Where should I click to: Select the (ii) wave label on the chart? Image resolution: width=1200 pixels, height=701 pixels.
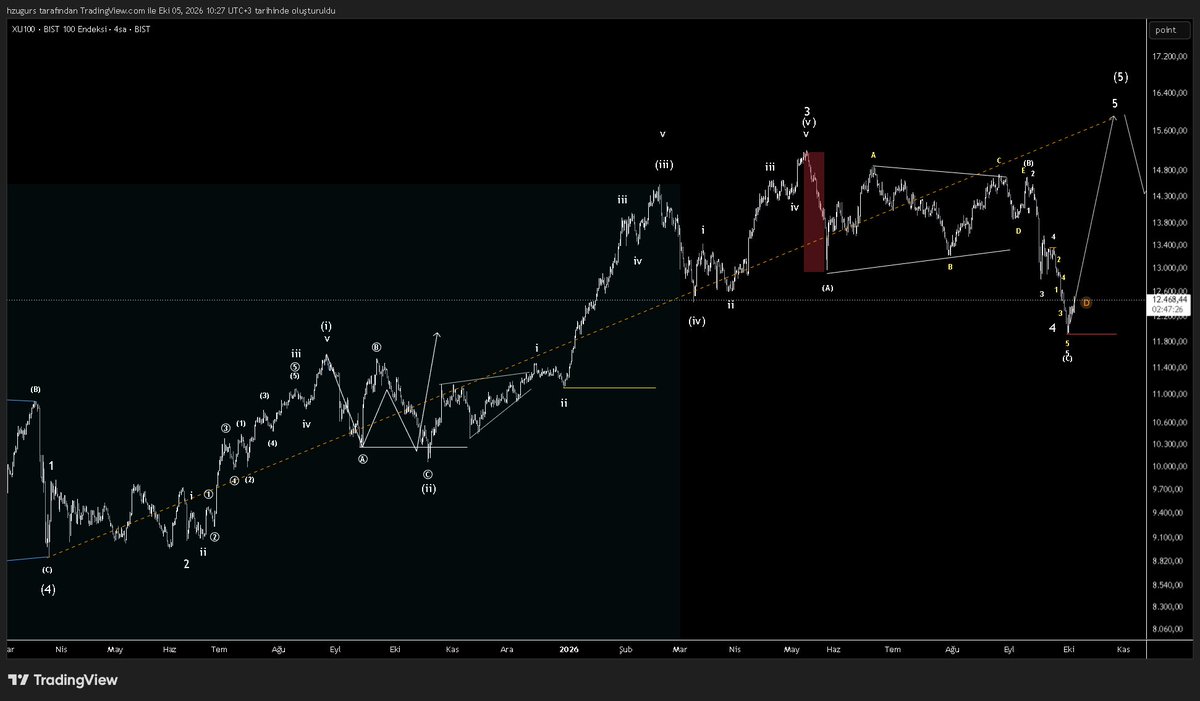coord(428,488)
